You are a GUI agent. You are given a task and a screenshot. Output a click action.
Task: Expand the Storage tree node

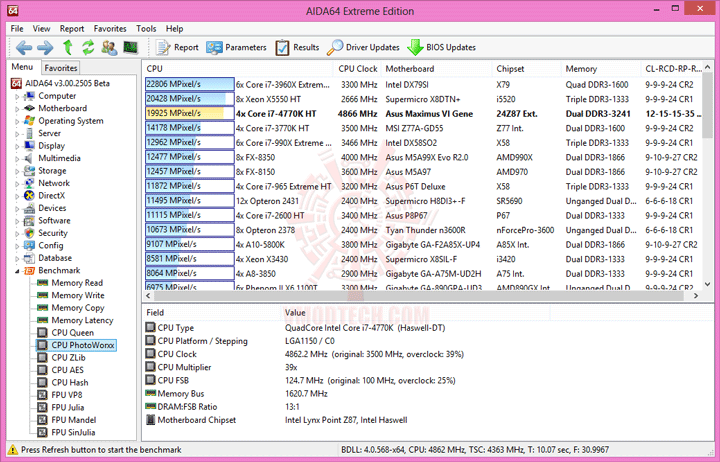tap(17, 171)
